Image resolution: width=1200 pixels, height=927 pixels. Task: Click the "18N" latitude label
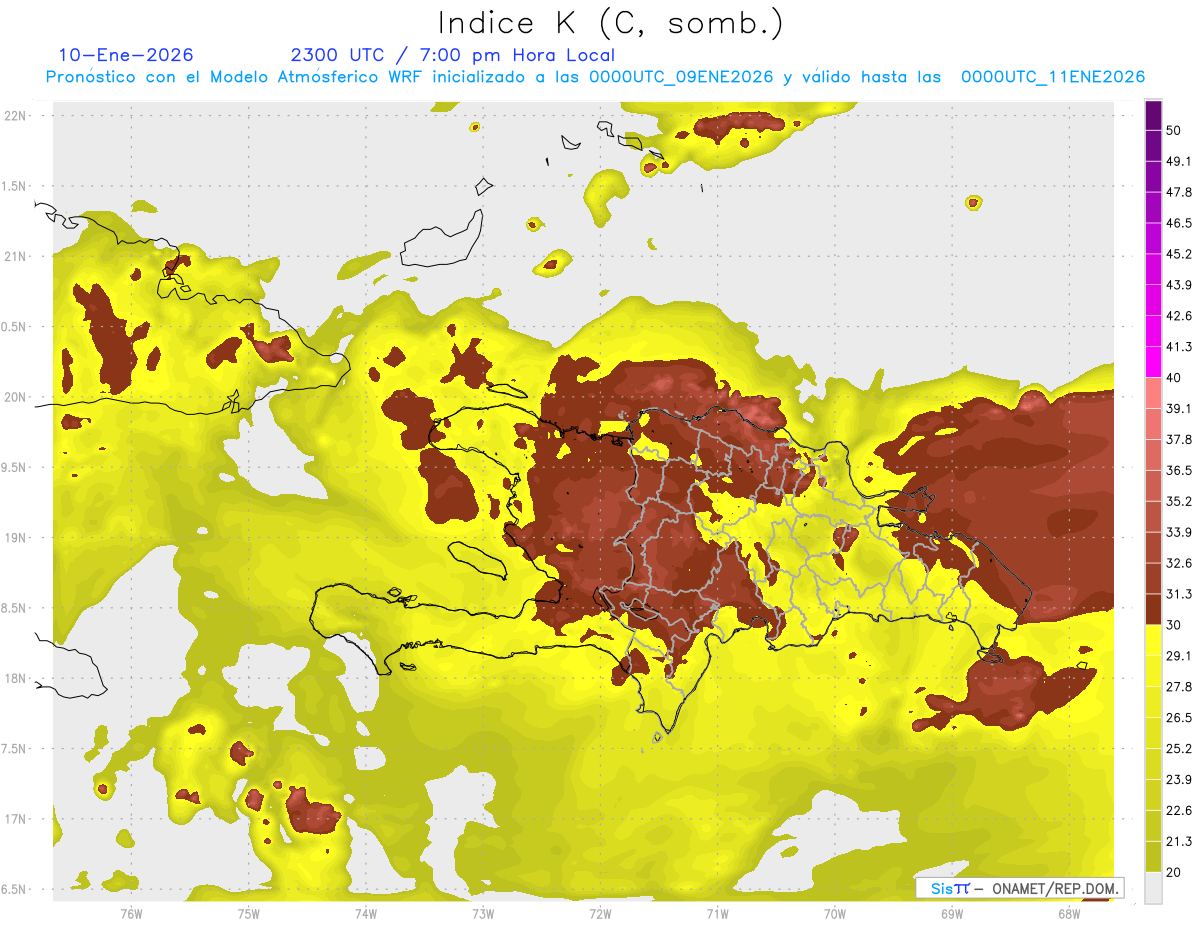(17, 679)
